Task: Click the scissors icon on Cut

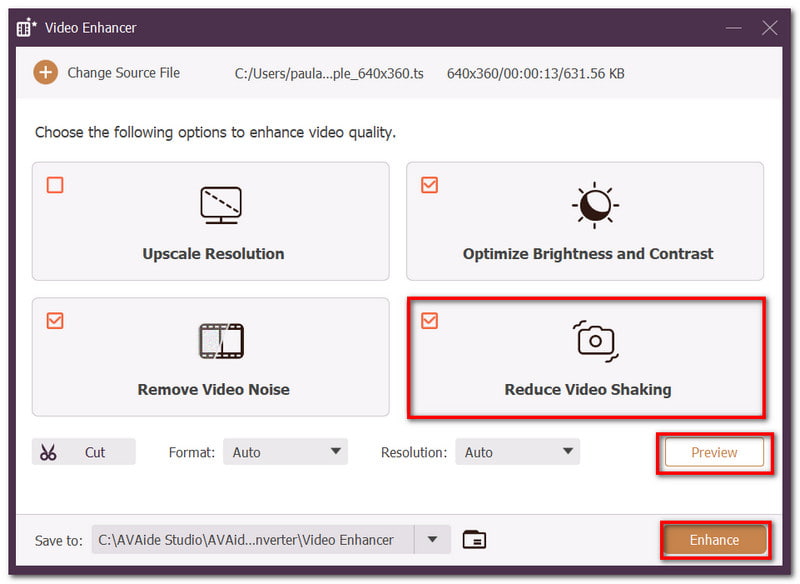Action: click(x=48, y=452)
